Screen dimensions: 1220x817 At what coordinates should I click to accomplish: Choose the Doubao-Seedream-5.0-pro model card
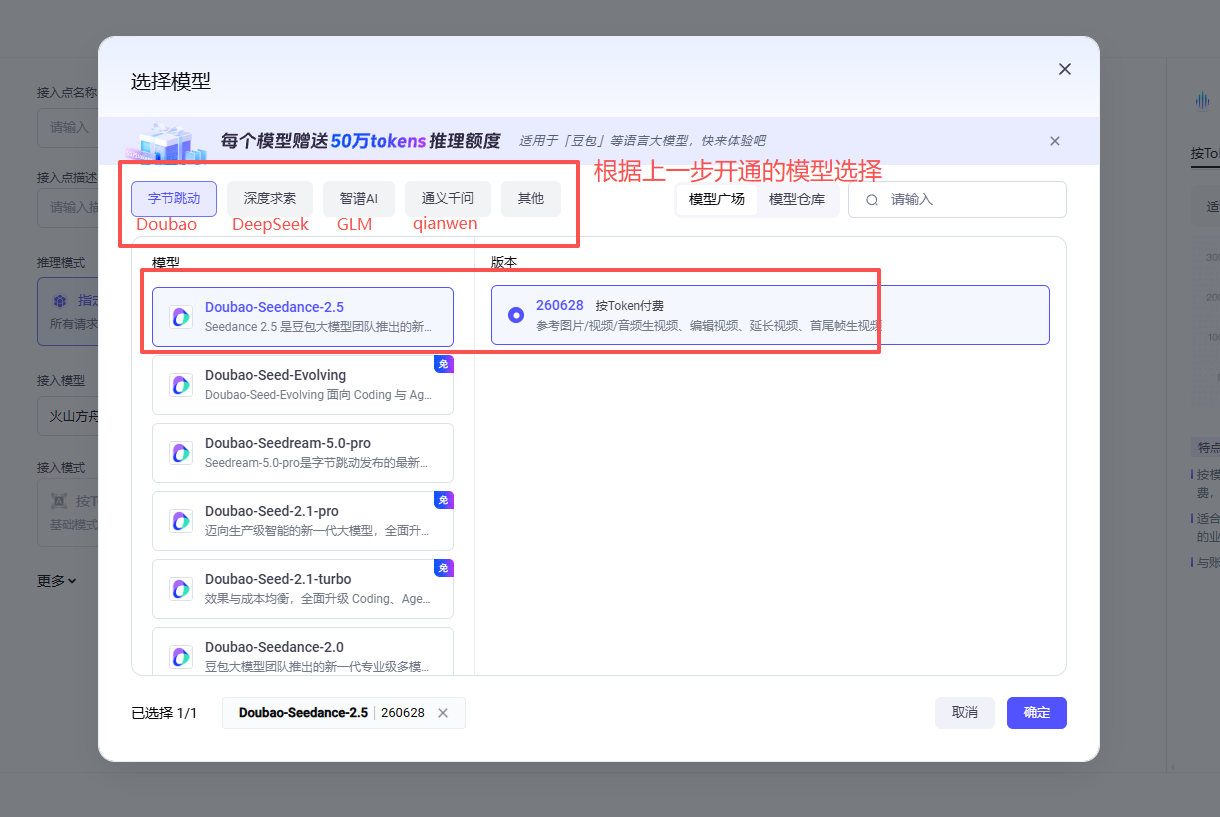tap(303, 453)
